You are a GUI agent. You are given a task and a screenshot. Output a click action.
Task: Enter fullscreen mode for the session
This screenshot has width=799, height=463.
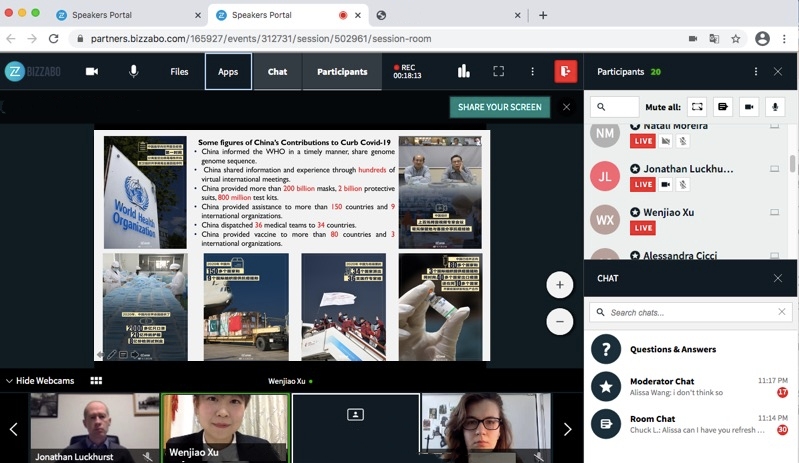pos(498,72)
